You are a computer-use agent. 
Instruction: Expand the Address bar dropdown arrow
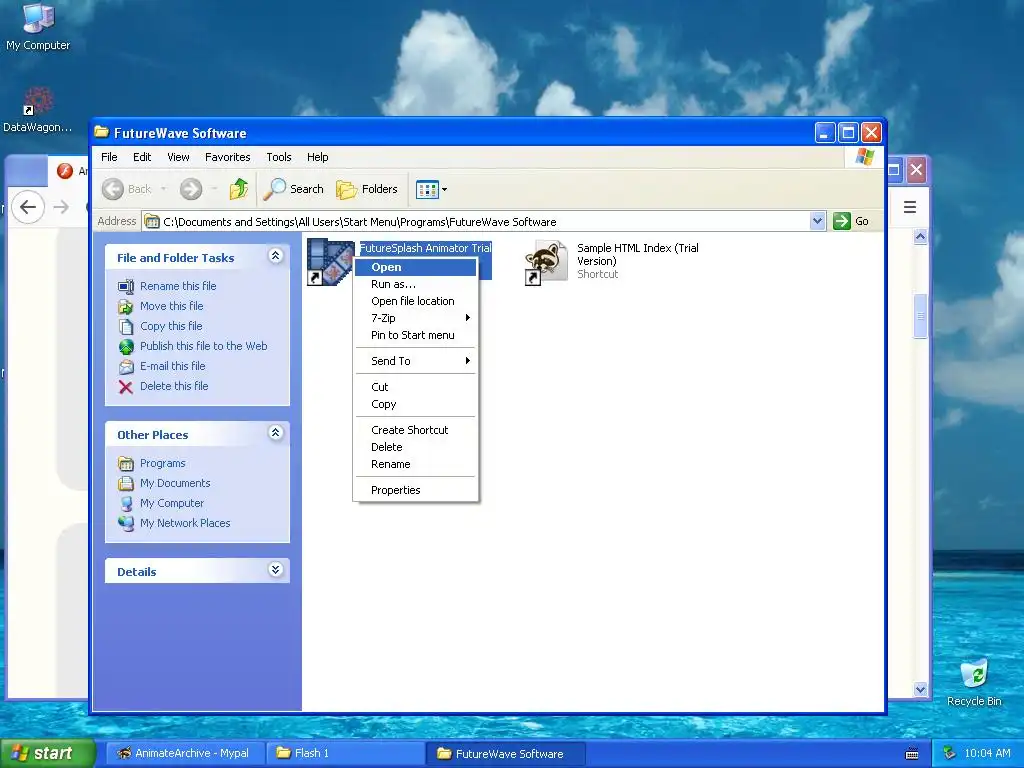pyautogui.click(x=817, y=221)
